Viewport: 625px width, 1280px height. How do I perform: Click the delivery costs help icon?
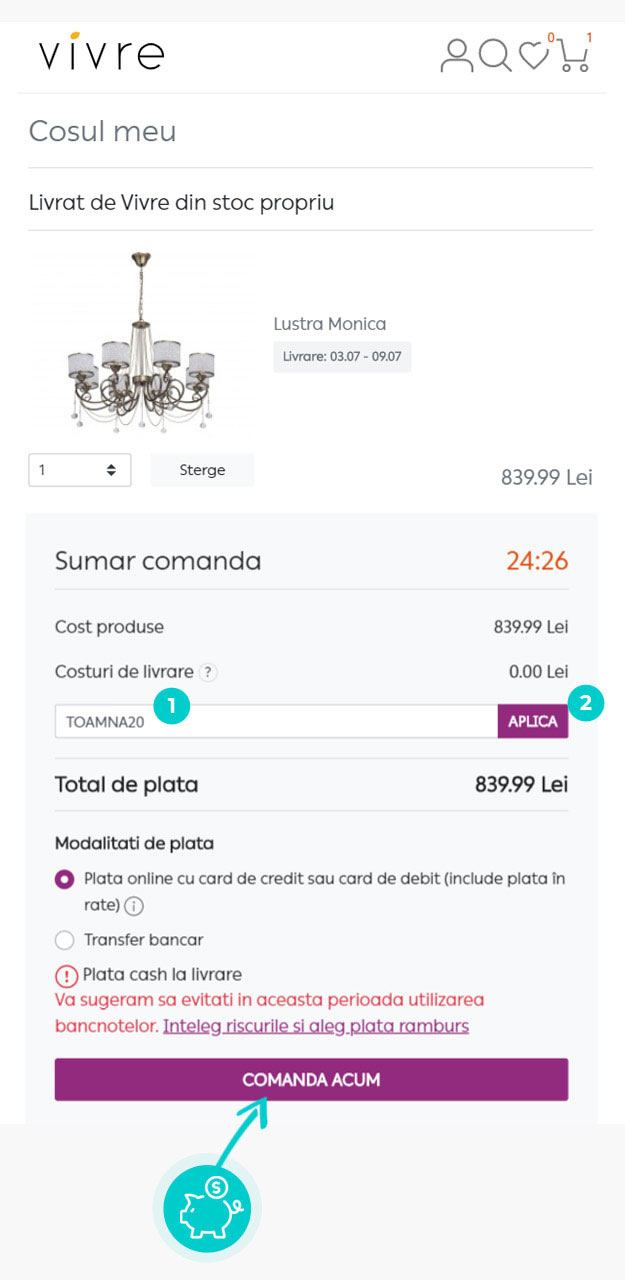click(207, 673)
